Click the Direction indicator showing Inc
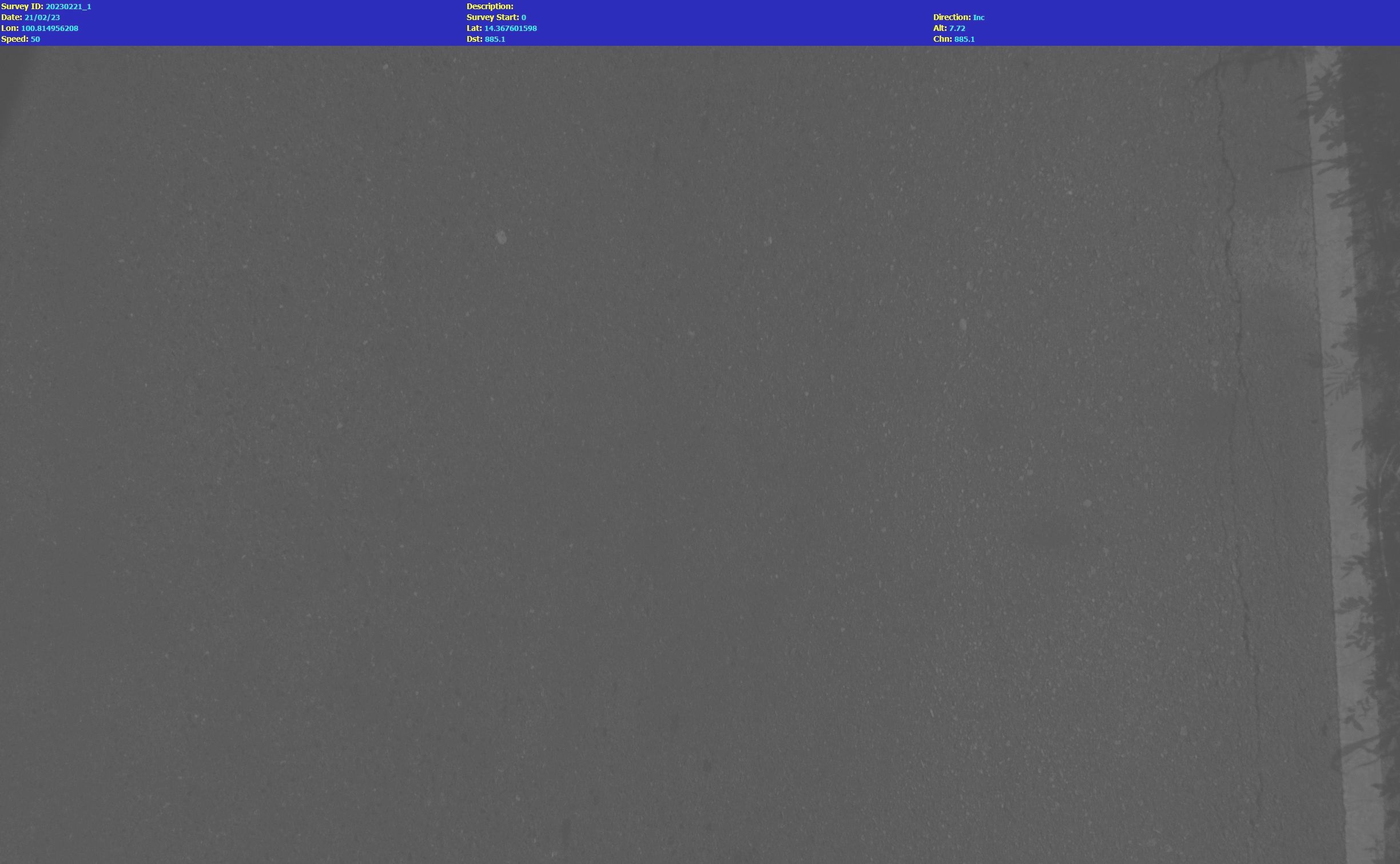1400x864 pixels. pyautogui.click(x=979, y=17)
